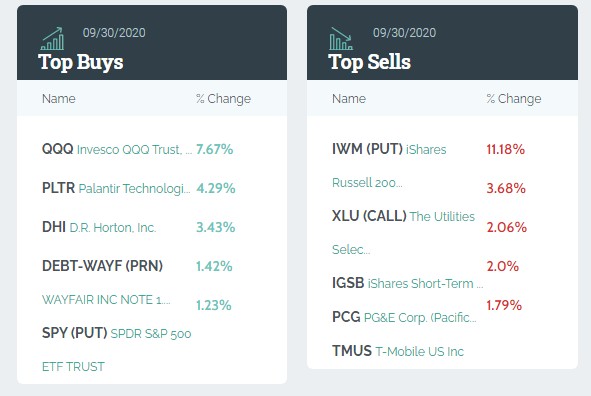Click the Top Sells heading

(369, 62)
